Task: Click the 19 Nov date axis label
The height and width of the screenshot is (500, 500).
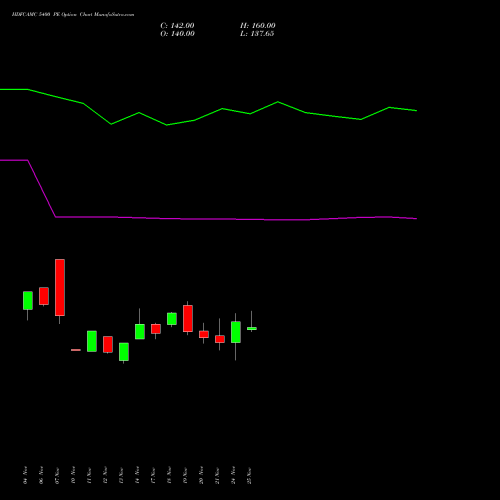Action: point(186,475)
